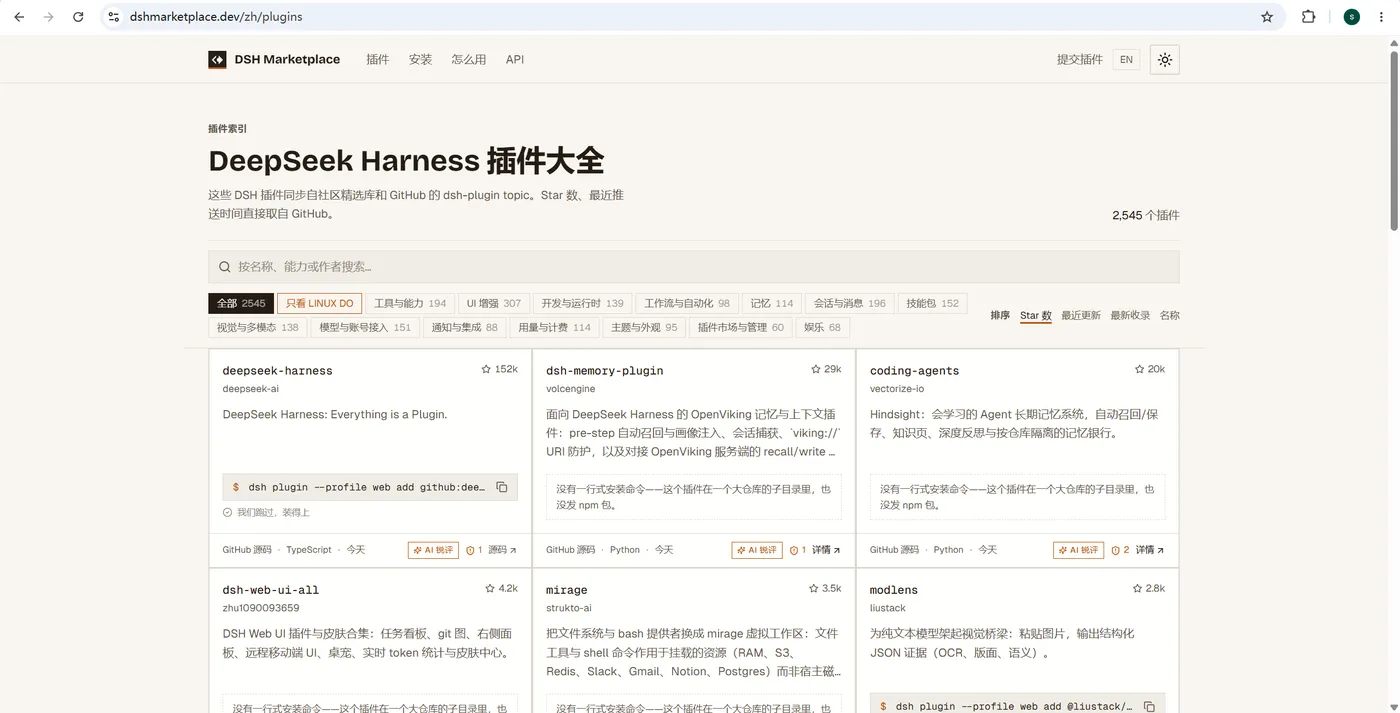This screenshot has width=1400, height=713.
Task: Click the 20k star icon on coding-agents
Action: coord(1139,369)
